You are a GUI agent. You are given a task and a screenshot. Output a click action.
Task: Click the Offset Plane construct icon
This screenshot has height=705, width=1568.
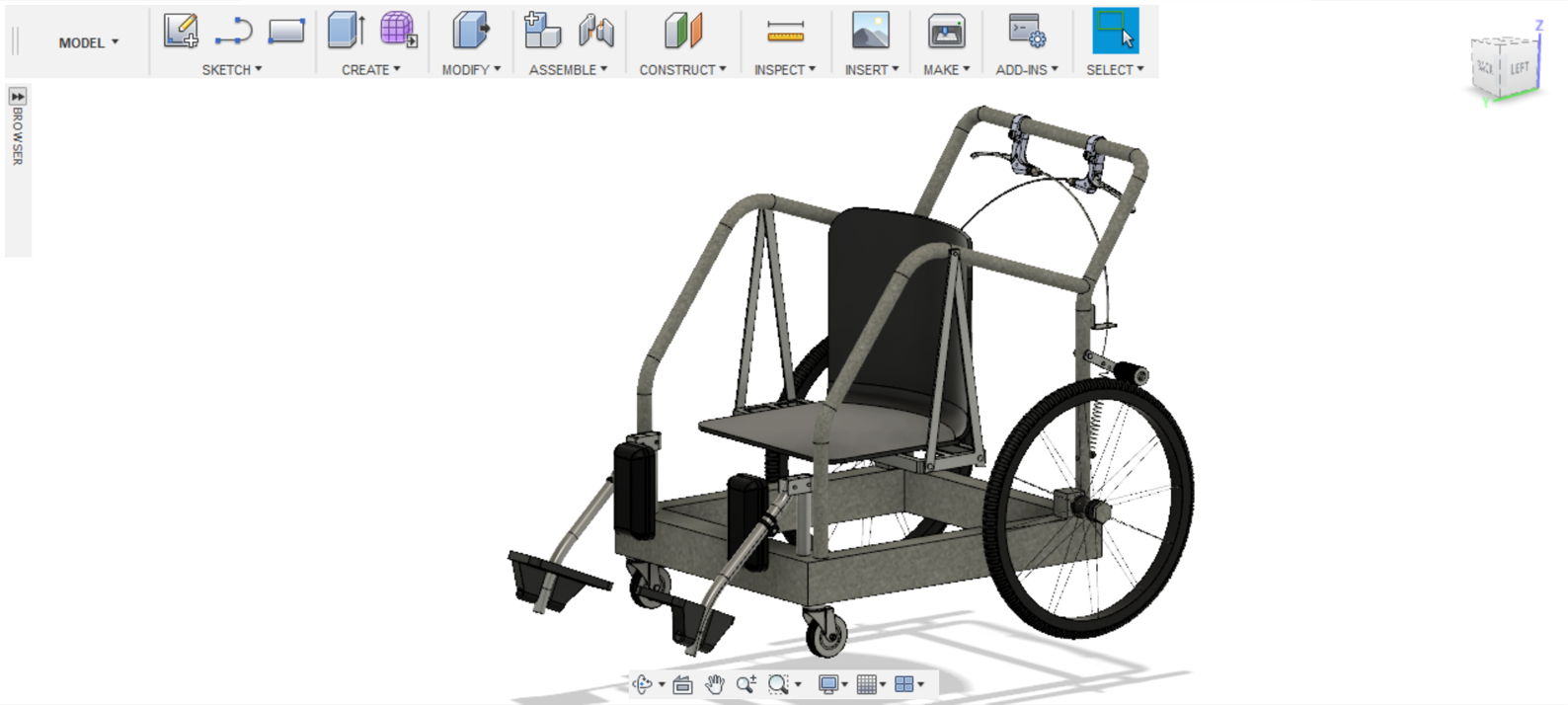(682, 31)
